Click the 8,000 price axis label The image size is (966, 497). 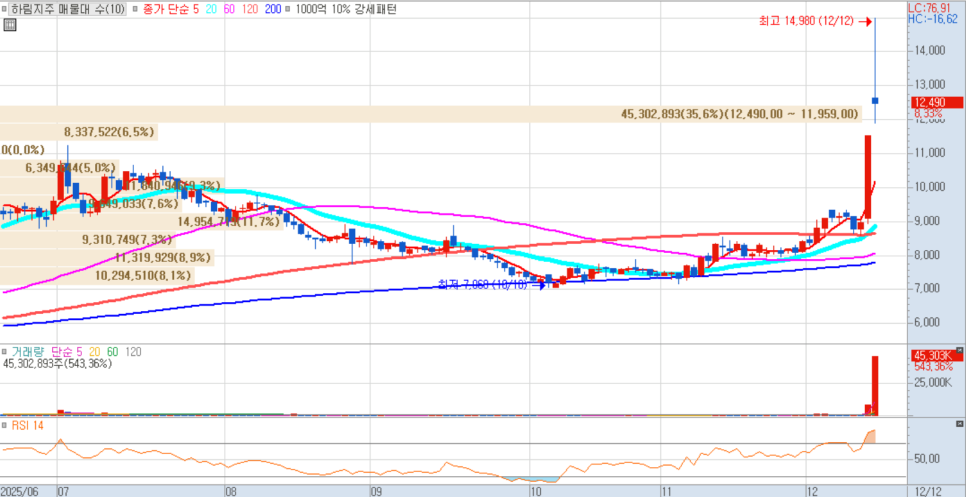click(928, 254)
